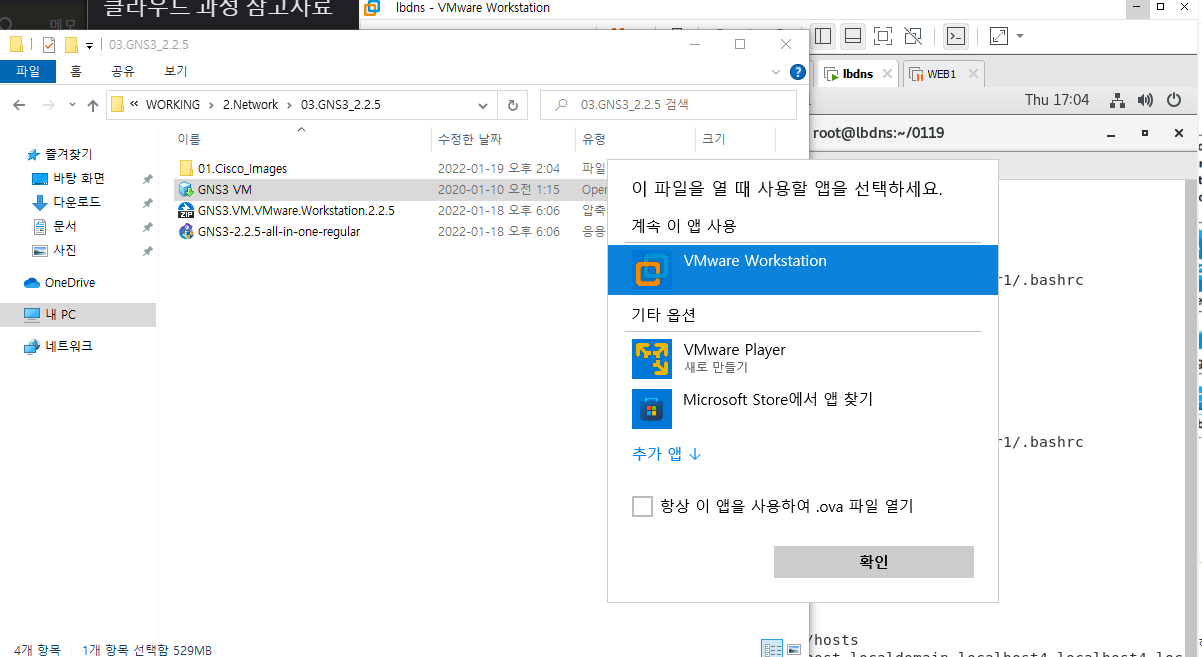Select VMware Workstation in the app list
The width and height of the screenshot is (1202, 657).
[x=803, y=270]
